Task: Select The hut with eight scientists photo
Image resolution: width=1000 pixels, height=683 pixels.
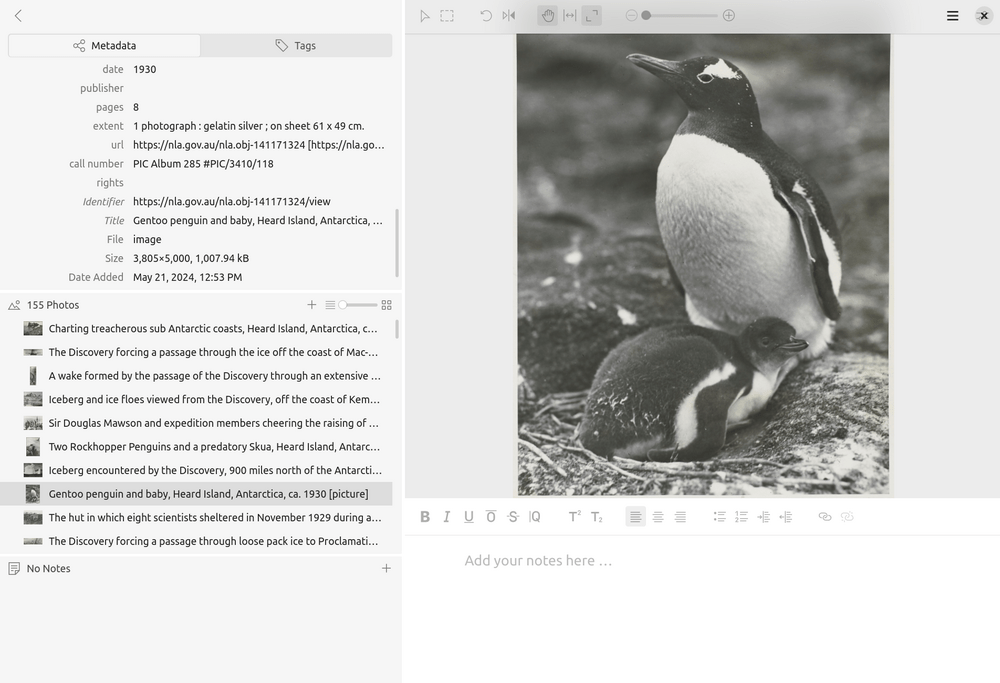Action: click(196, 517)
